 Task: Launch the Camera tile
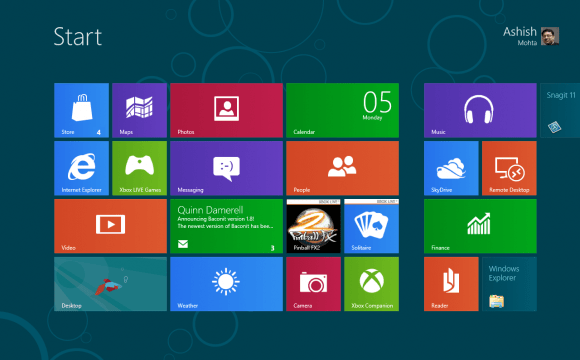[x=314, y=284]
